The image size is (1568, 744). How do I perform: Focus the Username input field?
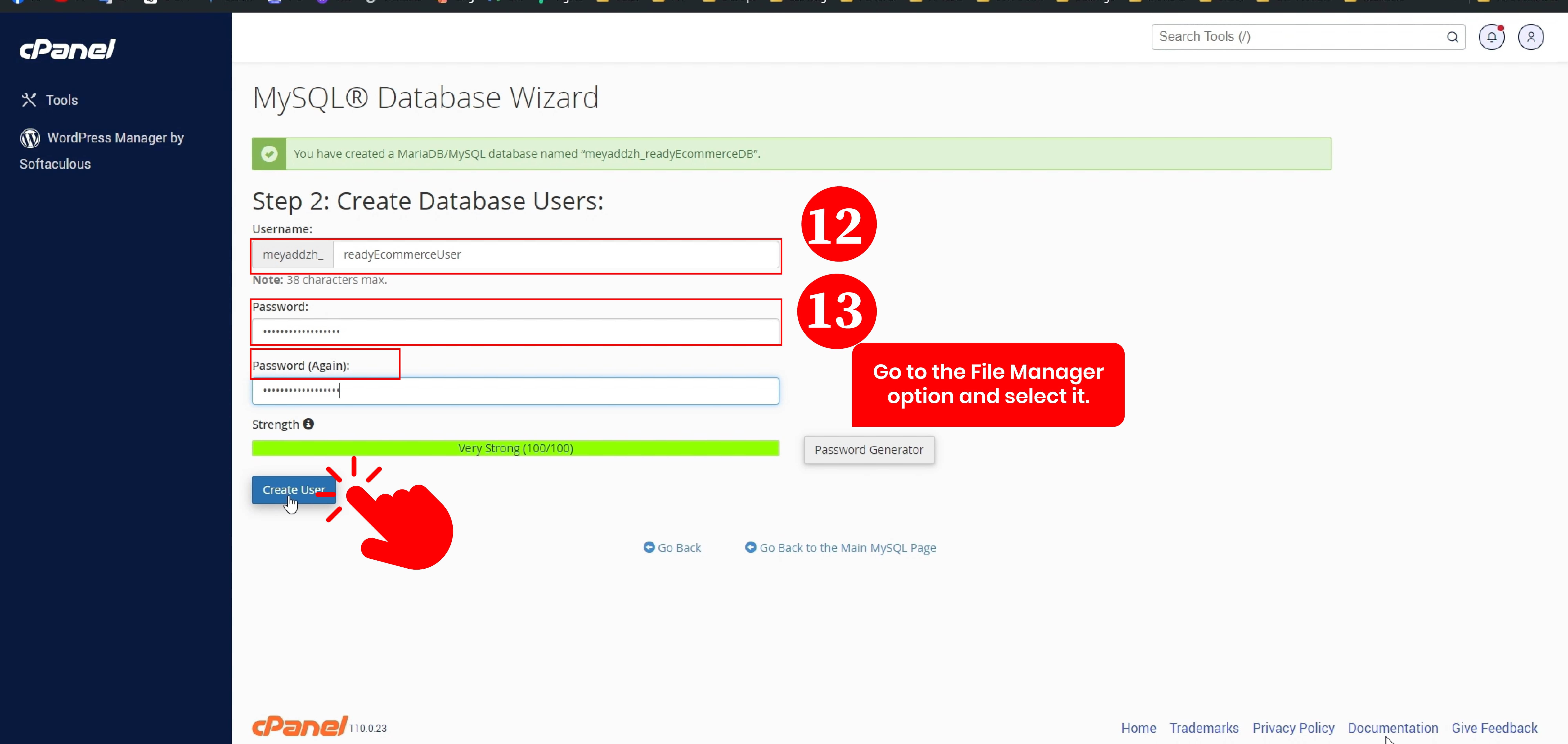[x=555, y=254]
